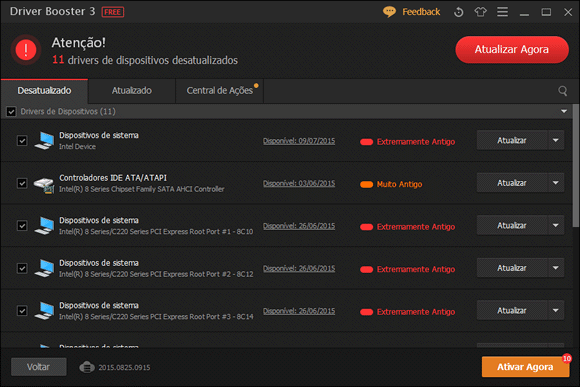Image resolution: width=580 pixels, height=387 pixels.
Task: Open dropdown arrow for Root Port #1 Atualizar
Action: [556, 225]
